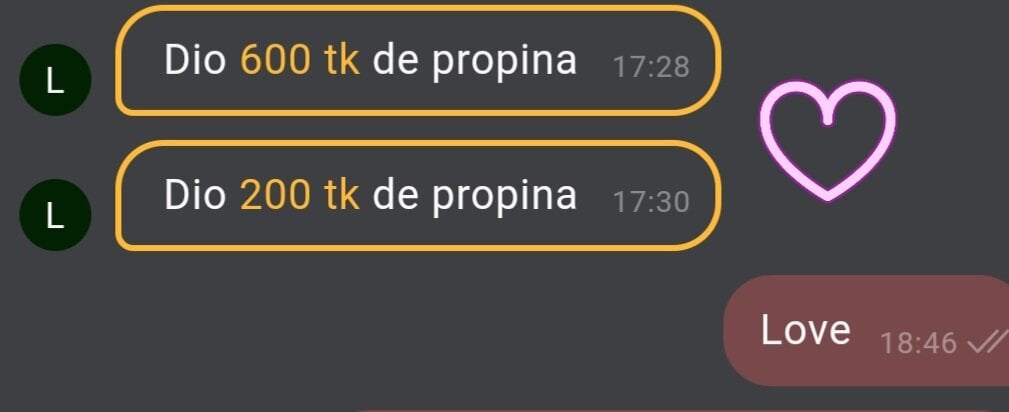Click the word Love in sent message
The height and width of the screenshot is (412, 1009).
point(806,330)
